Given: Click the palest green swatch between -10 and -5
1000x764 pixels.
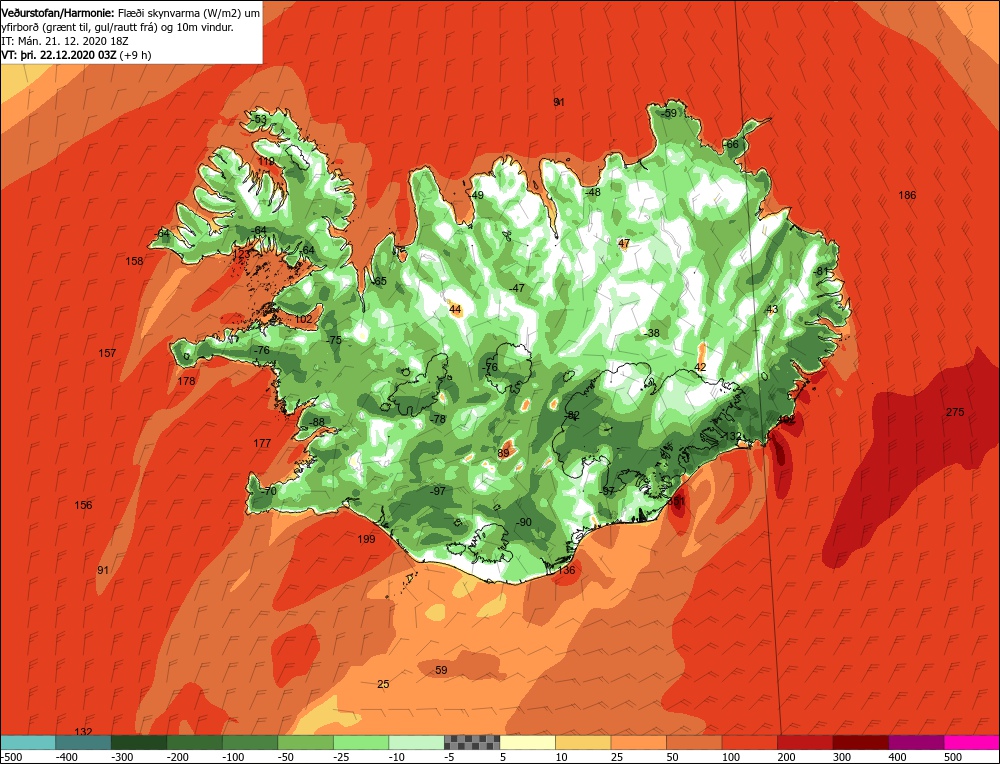Looking at the screenshot, I should 416,742.
